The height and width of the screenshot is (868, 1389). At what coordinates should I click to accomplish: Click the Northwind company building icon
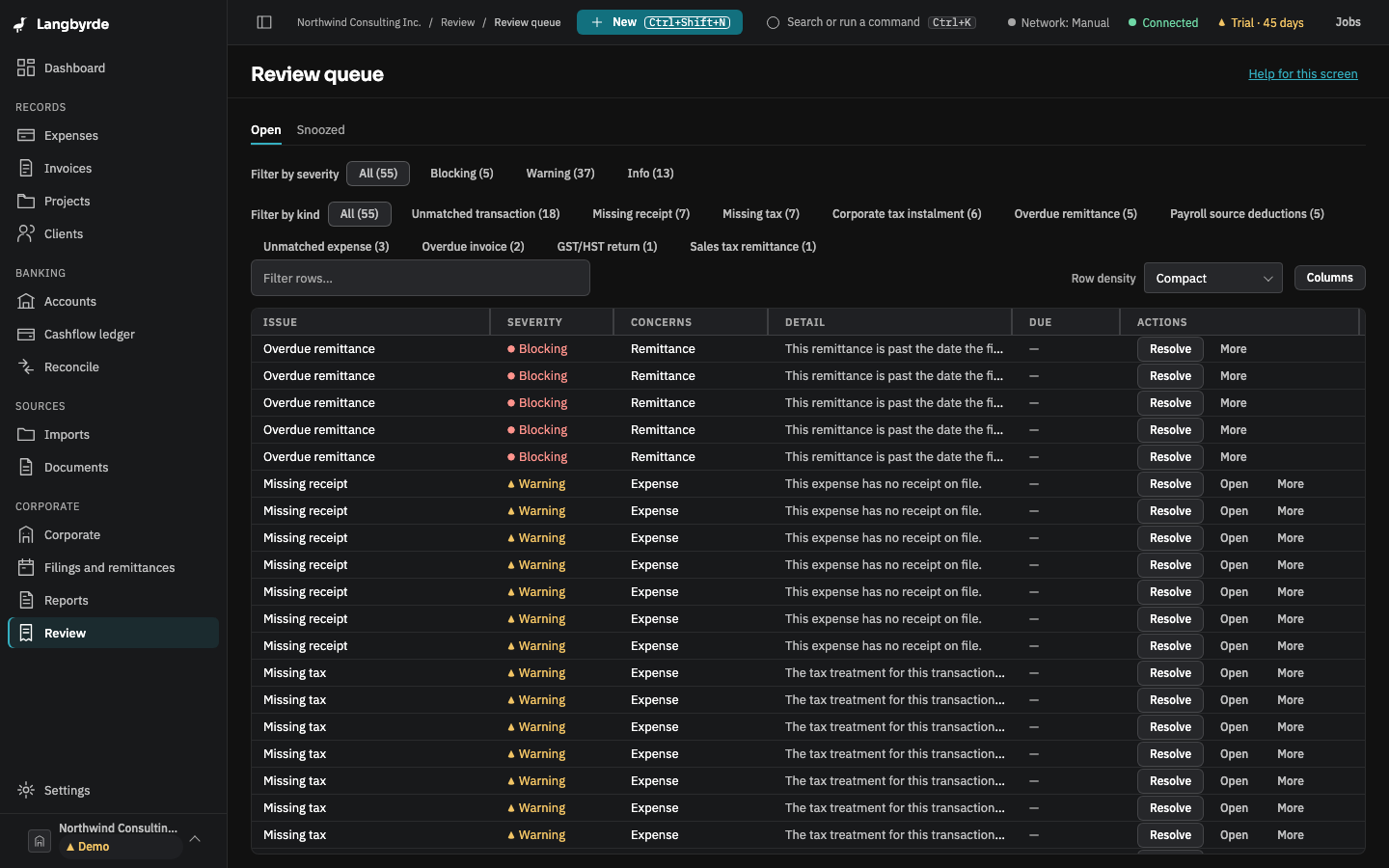pyautogui.click(x=40, y=841)
